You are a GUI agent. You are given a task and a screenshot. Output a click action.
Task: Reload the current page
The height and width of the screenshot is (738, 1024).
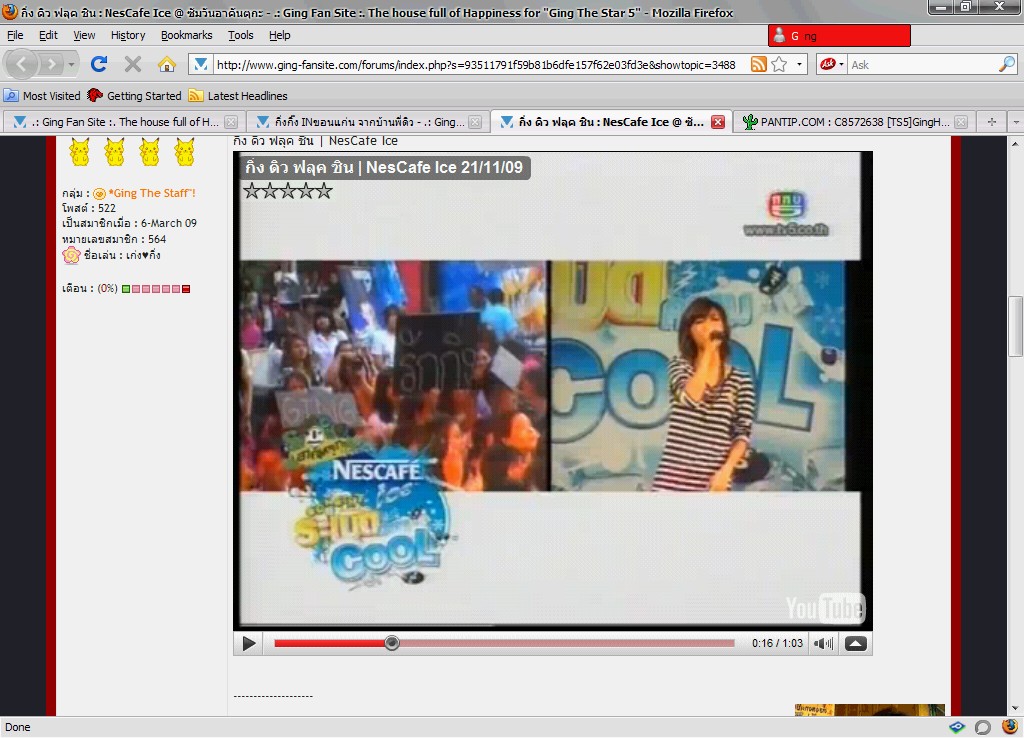tap(99, 64)
